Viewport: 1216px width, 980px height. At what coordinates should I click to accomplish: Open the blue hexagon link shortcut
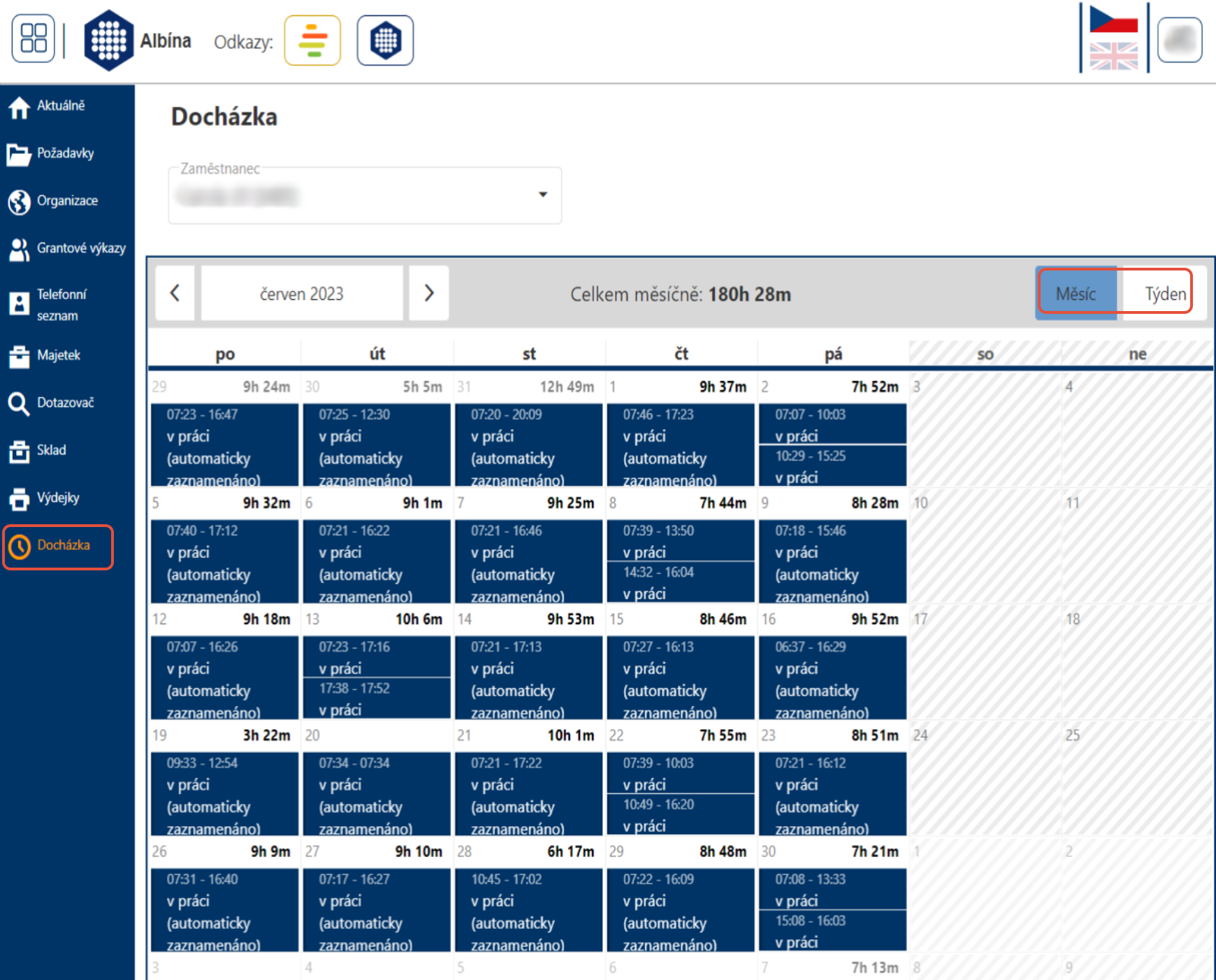click(385, 40)
